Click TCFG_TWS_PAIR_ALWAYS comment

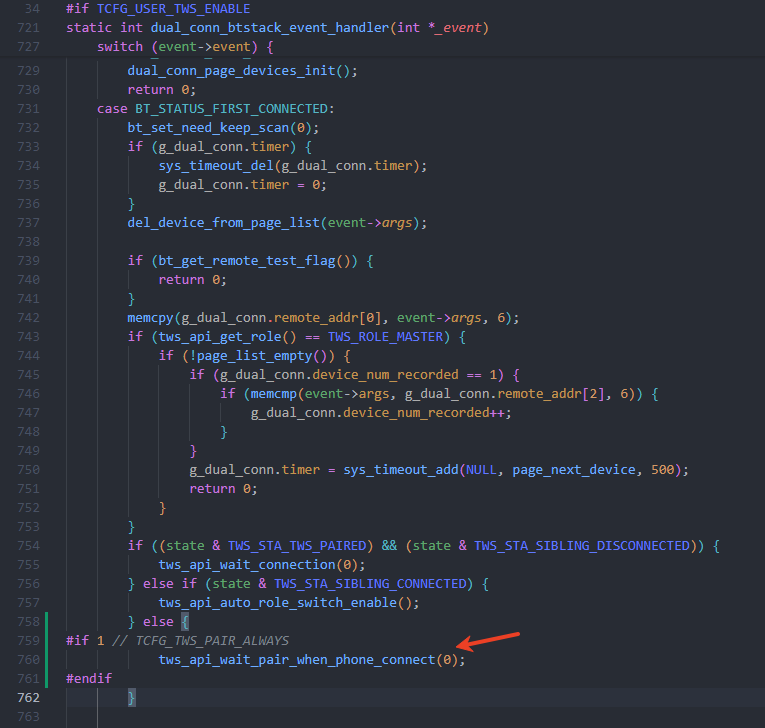click(x=212, y=641)
